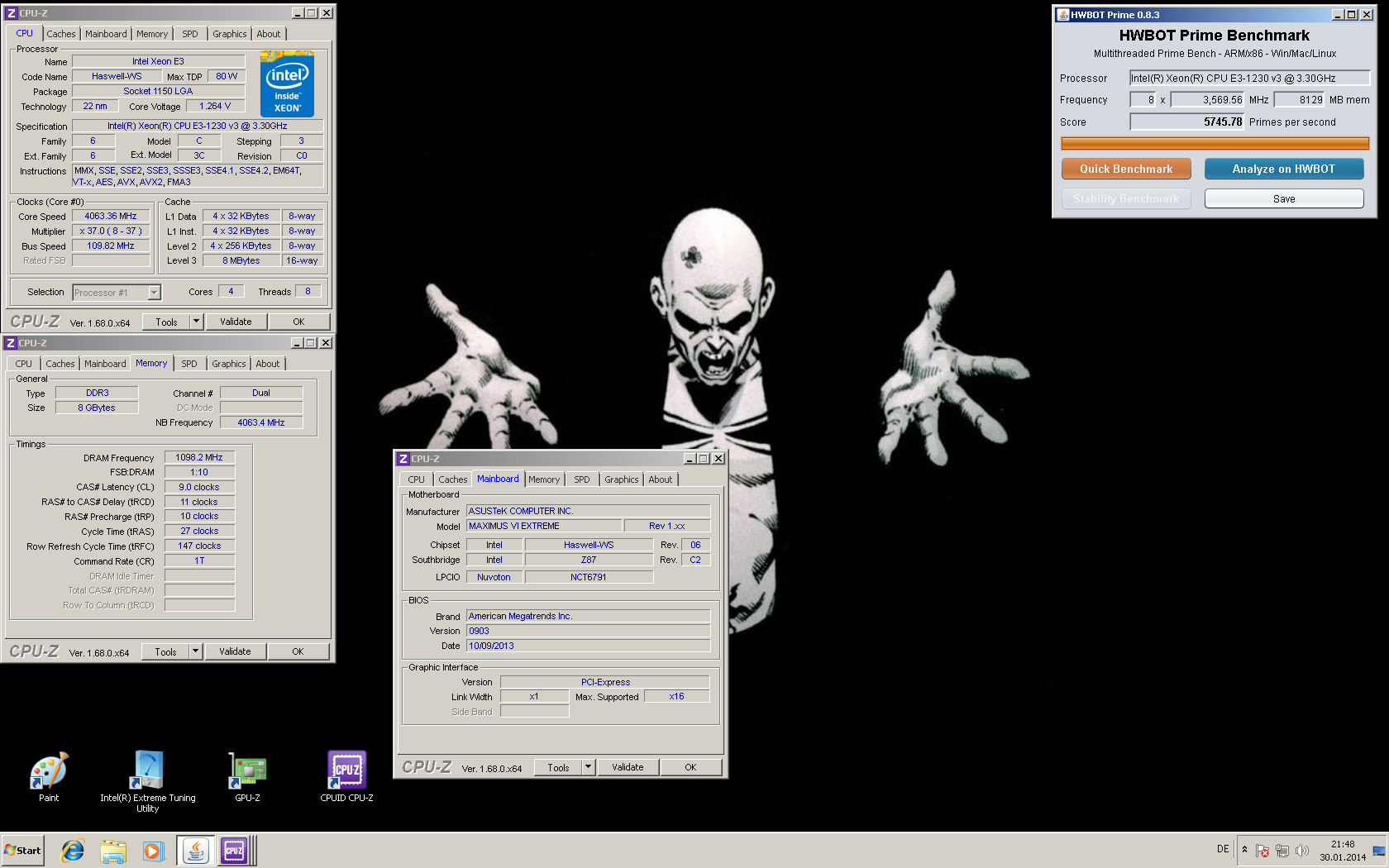This screenshot has width=1389, height=868.
Task: Expand Tools arrow in Mainboard CPU-Z window
Action: (x=589, y=767)
